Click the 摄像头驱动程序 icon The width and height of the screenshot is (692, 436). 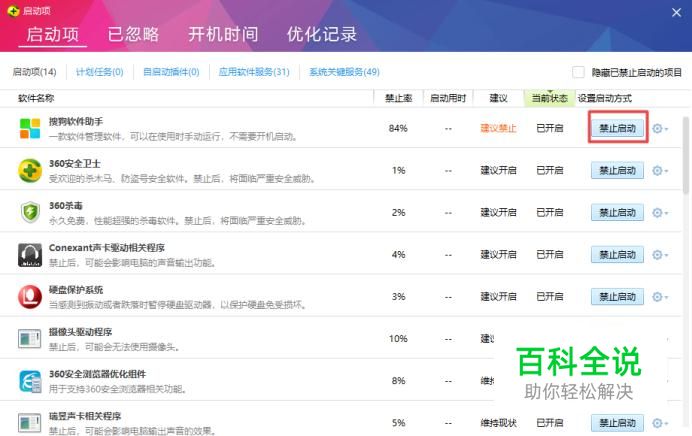point(30,339)
